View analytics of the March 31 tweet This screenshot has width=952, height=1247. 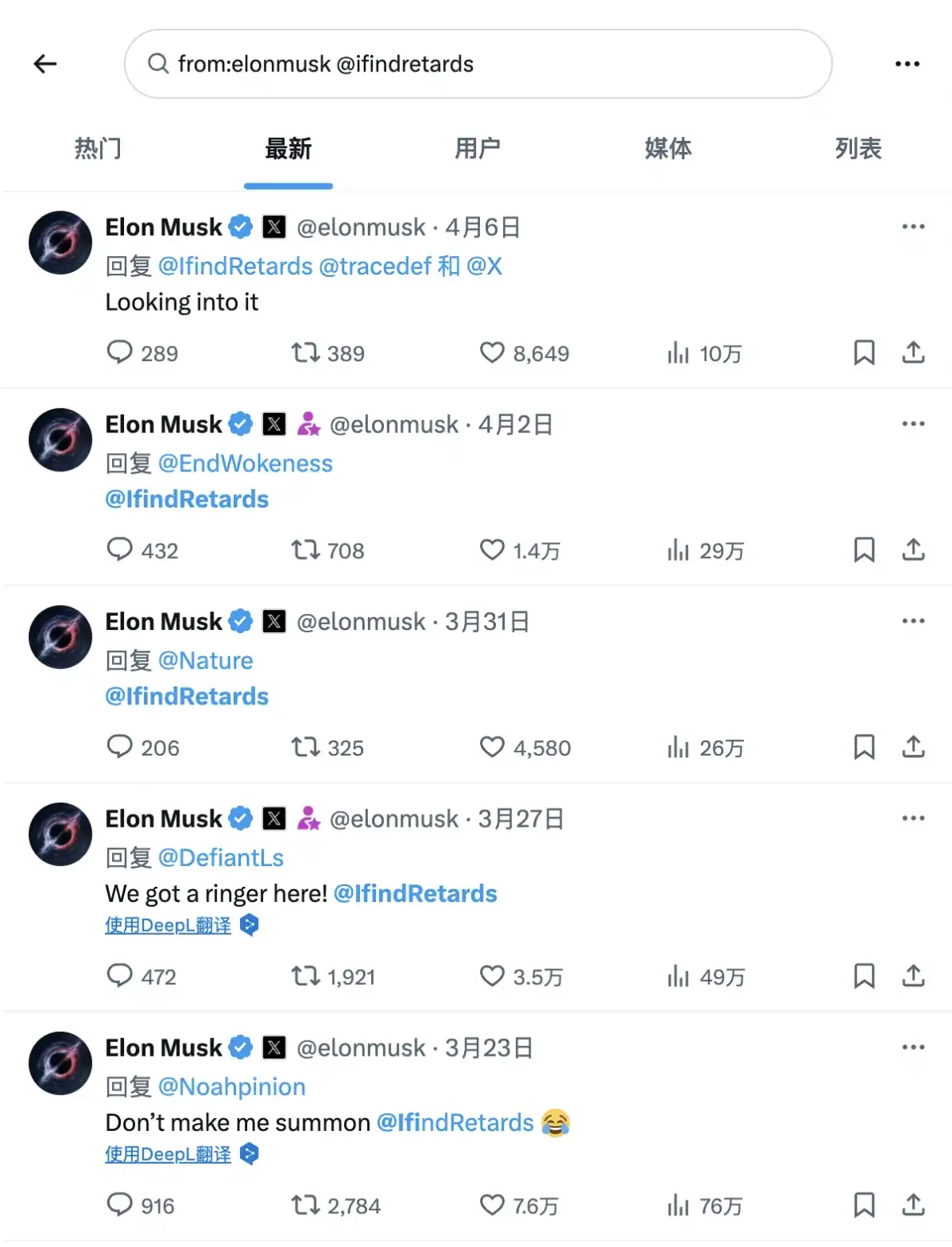click(x=678, y=747)
